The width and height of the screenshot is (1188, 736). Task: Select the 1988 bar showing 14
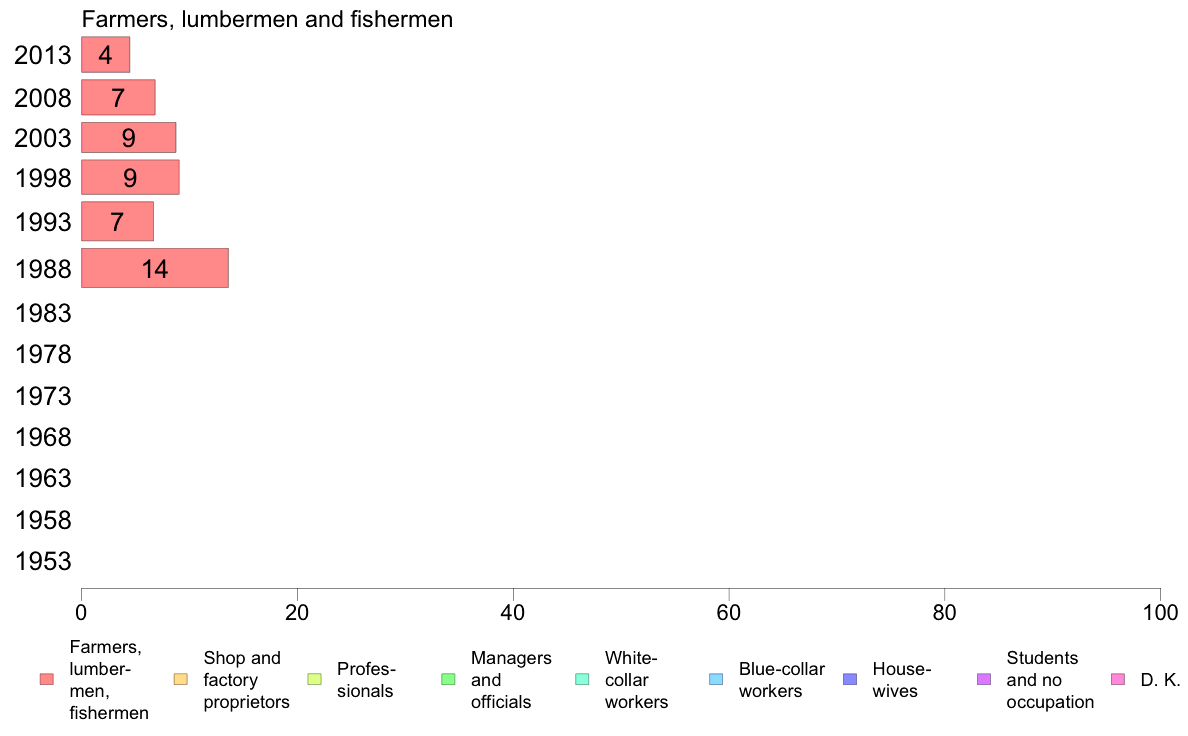155,268
